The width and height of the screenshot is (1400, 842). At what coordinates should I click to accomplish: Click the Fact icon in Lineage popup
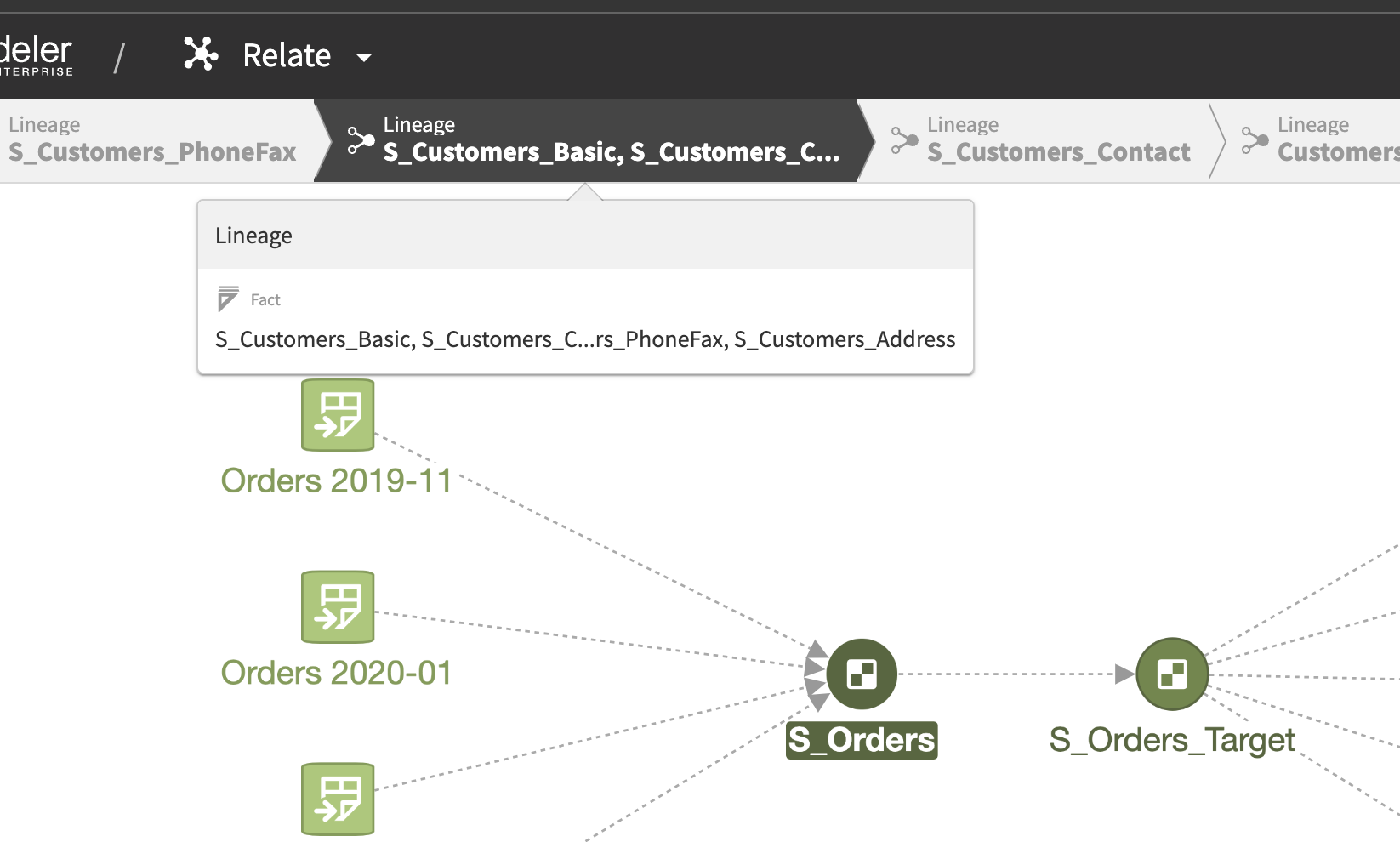pos(228,299)
